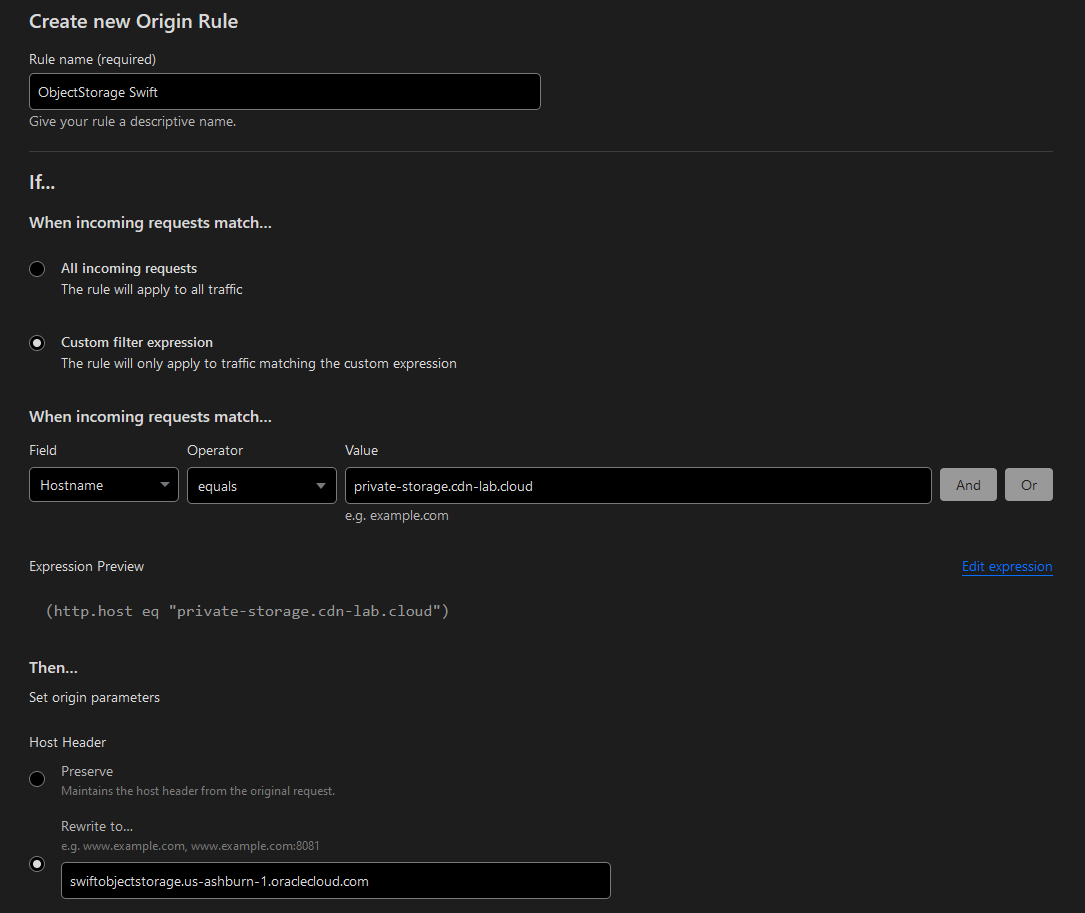Click the arrow icon in Hostname dropdown
Screen dimensions: 1085x913
164,486
